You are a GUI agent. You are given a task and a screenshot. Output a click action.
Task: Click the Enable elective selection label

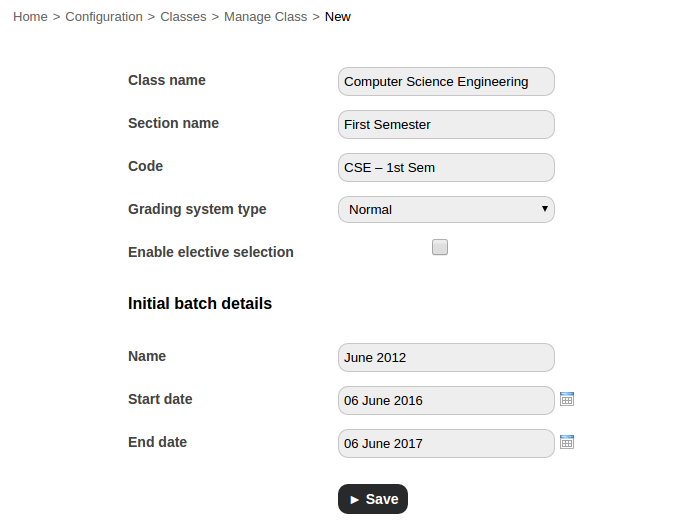tap(211, 252)
